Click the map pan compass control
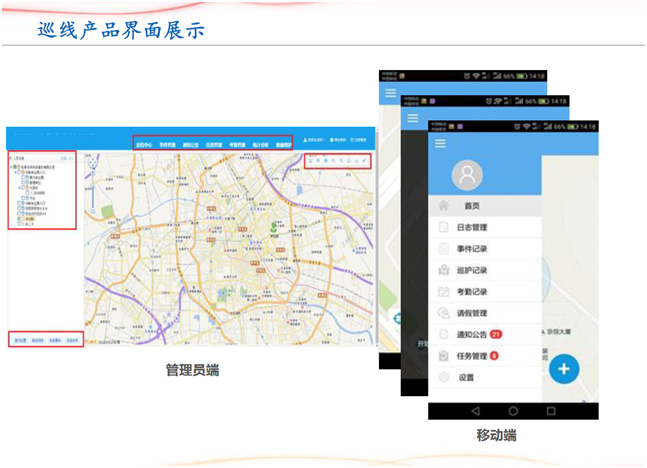 91,163
